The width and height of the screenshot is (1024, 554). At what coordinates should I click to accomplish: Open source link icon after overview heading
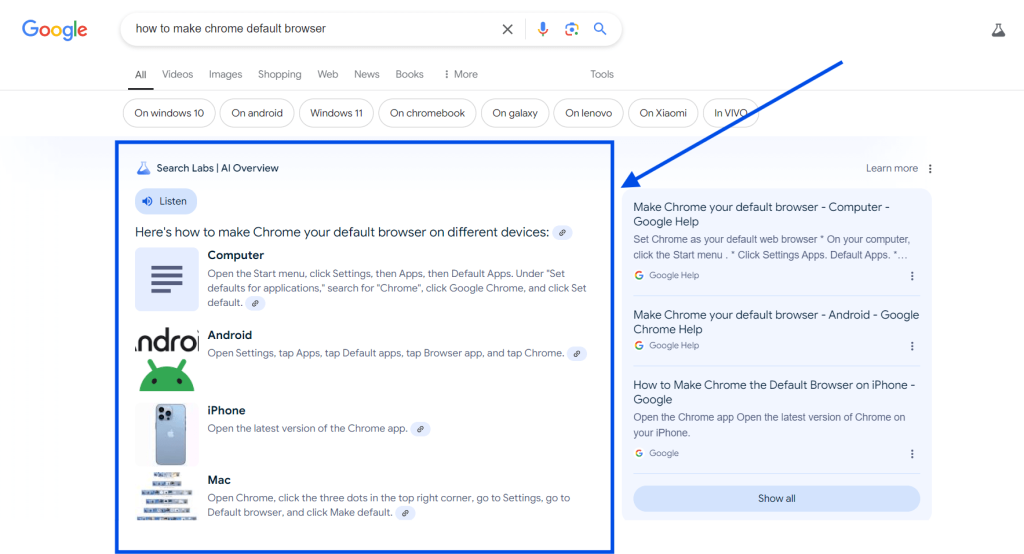point(562,233)
